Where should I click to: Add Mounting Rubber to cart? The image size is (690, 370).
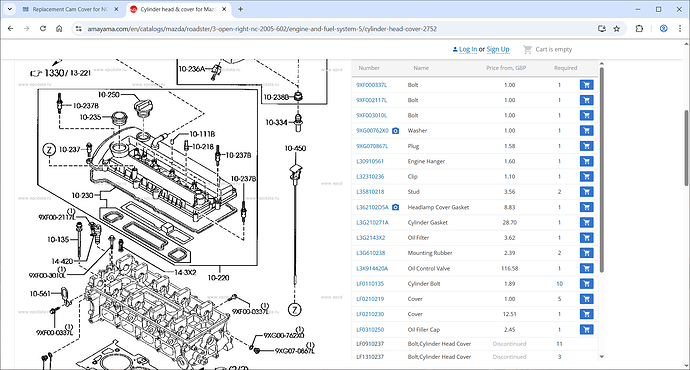(x=586, y=253)
